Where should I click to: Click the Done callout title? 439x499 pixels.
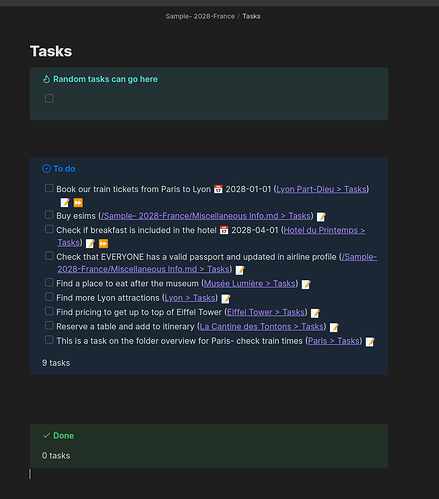[63, 436]
